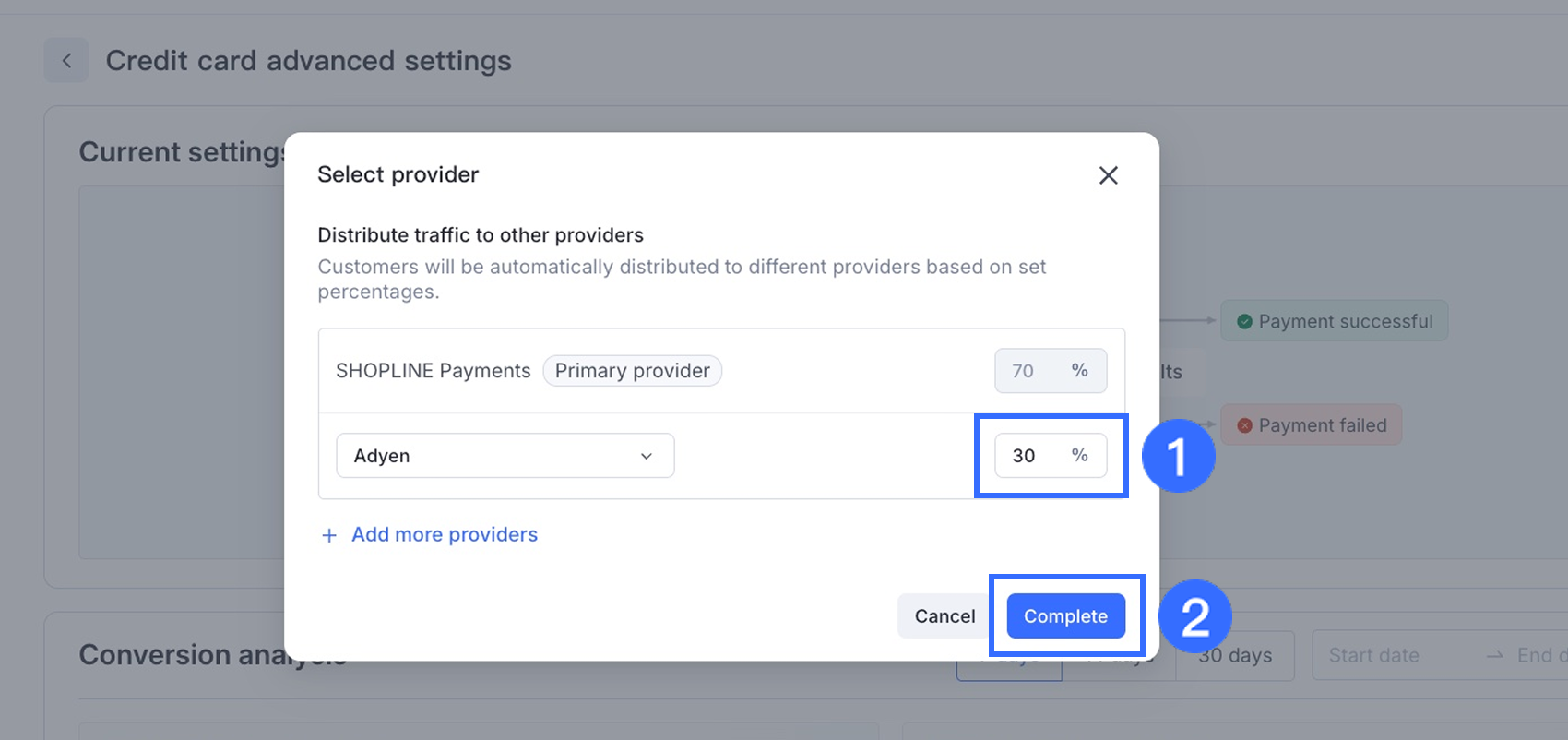This screenshot has width=1568, height=740.
Task: Close the Select provider dialog
Action: (x=1108, y=175)
